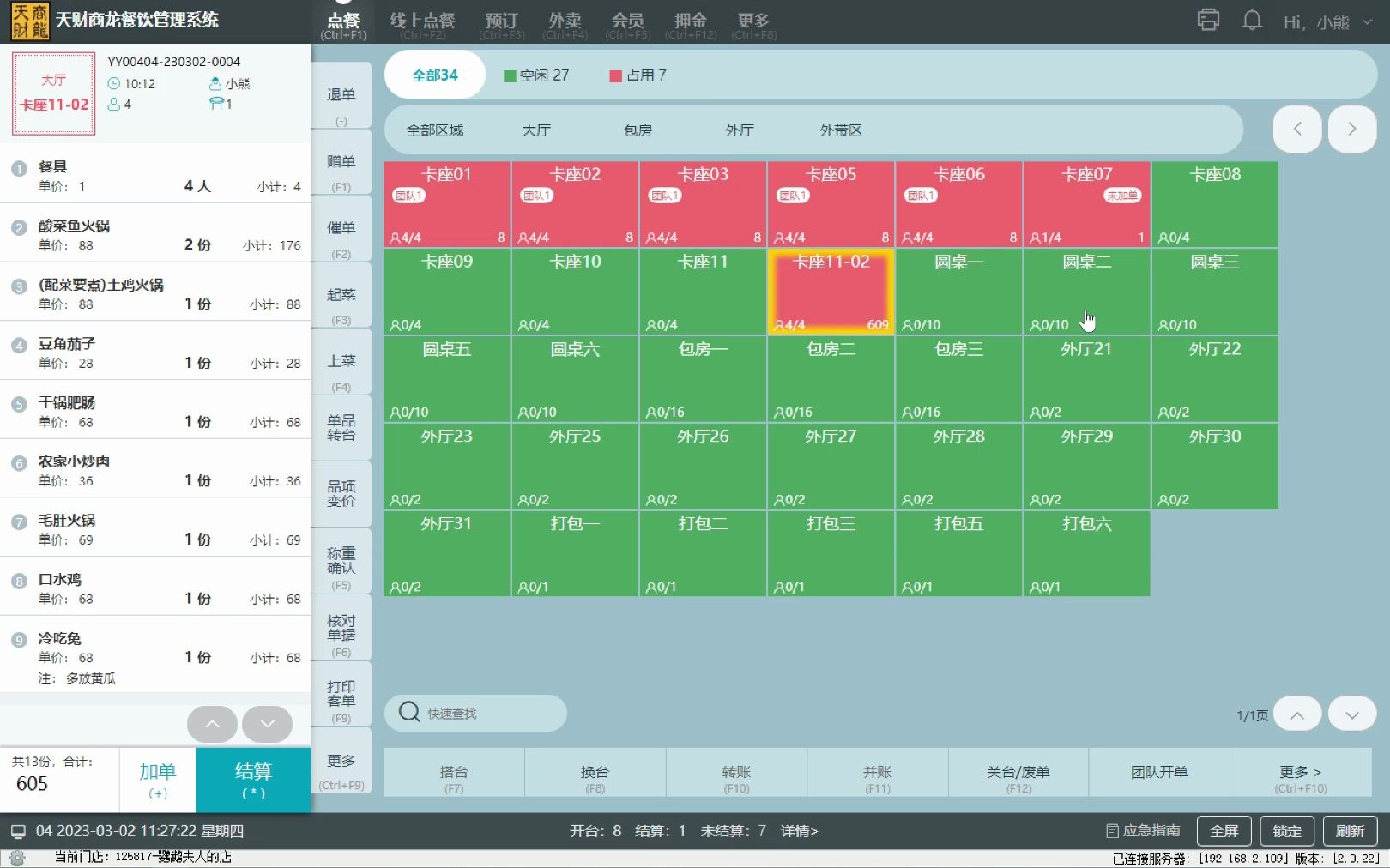The image size is (1390, 868).
Task: Open 应急指南 emergency guide
Action: coord(1143,830)
